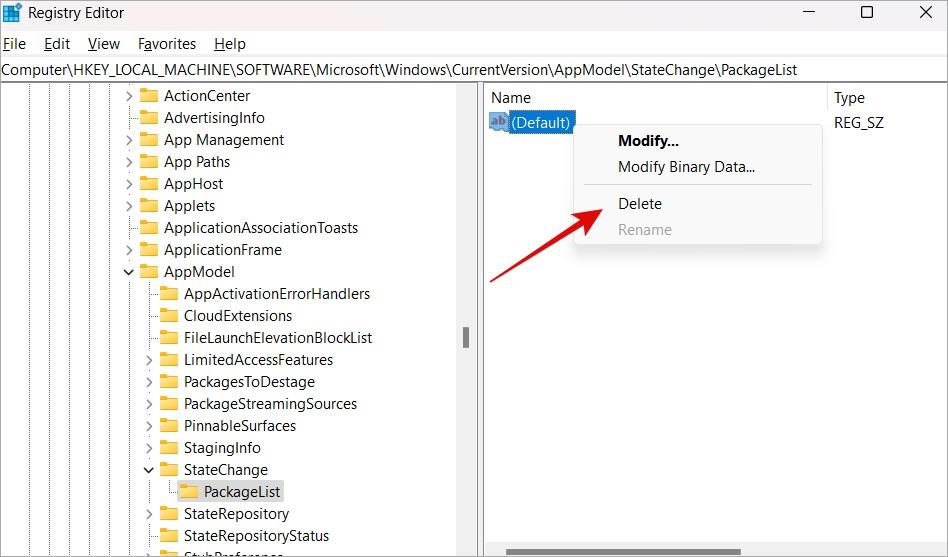Click the ApplicationFrame folder icon
Screen dimensions: 948x557
[x=149, y=250]
